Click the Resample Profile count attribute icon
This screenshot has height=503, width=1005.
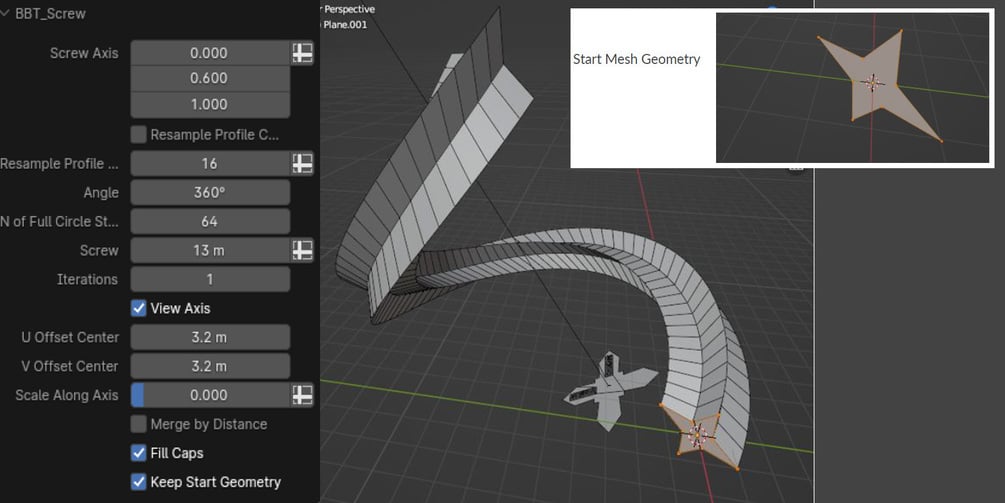point(303,163)
